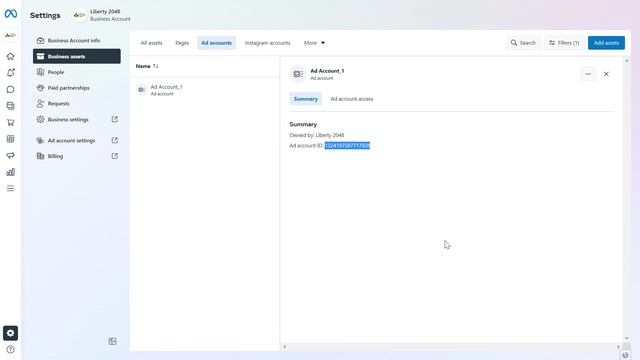The height and width of the screenshot is (360, 640).
Task: Open the all tools hamburger icon
Action: coord(11,188)
